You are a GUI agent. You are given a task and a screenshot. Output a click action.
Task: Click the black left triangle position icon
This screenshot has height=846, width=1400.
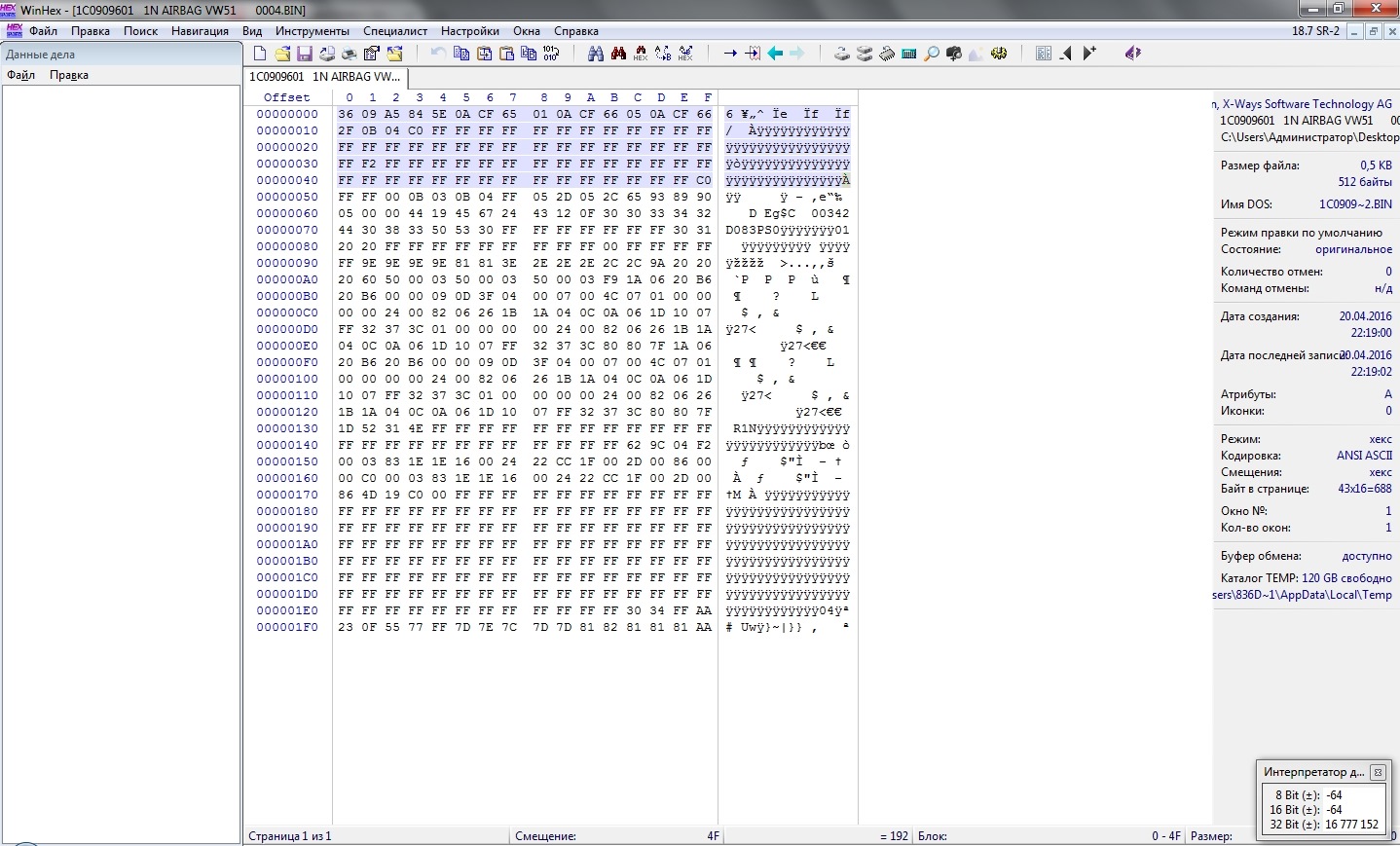coord(1066,54)
